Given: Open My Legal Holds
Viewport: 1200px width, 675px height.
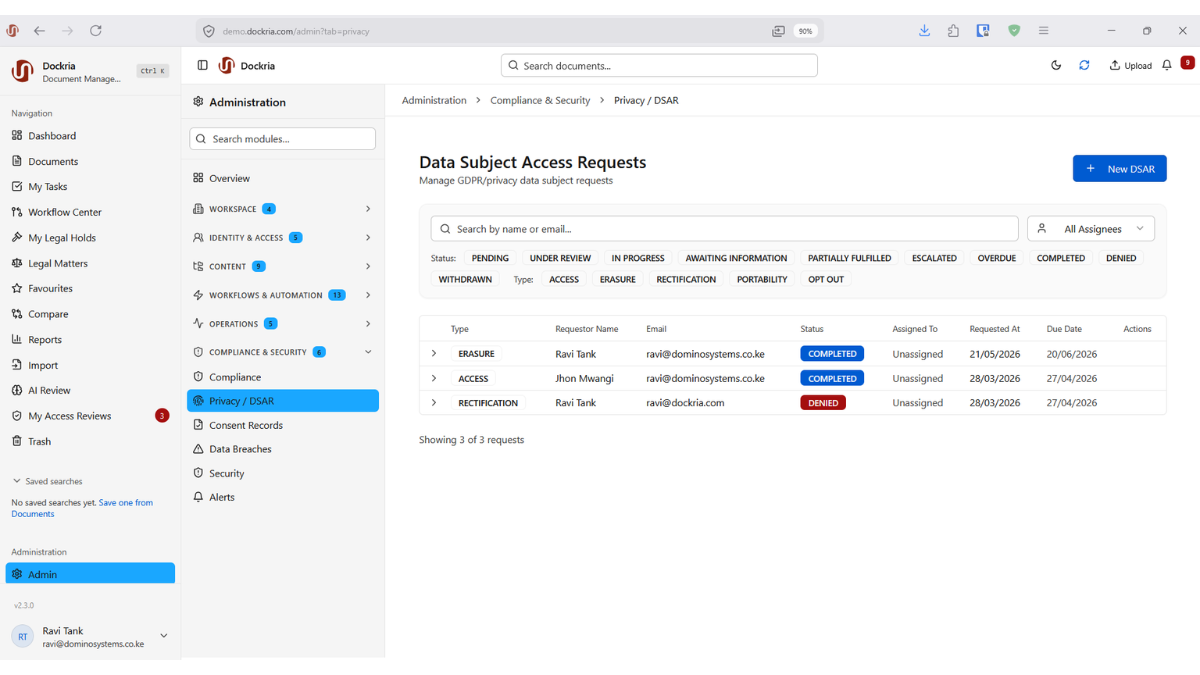Looking at the screenshot, I should pos(62,238).
